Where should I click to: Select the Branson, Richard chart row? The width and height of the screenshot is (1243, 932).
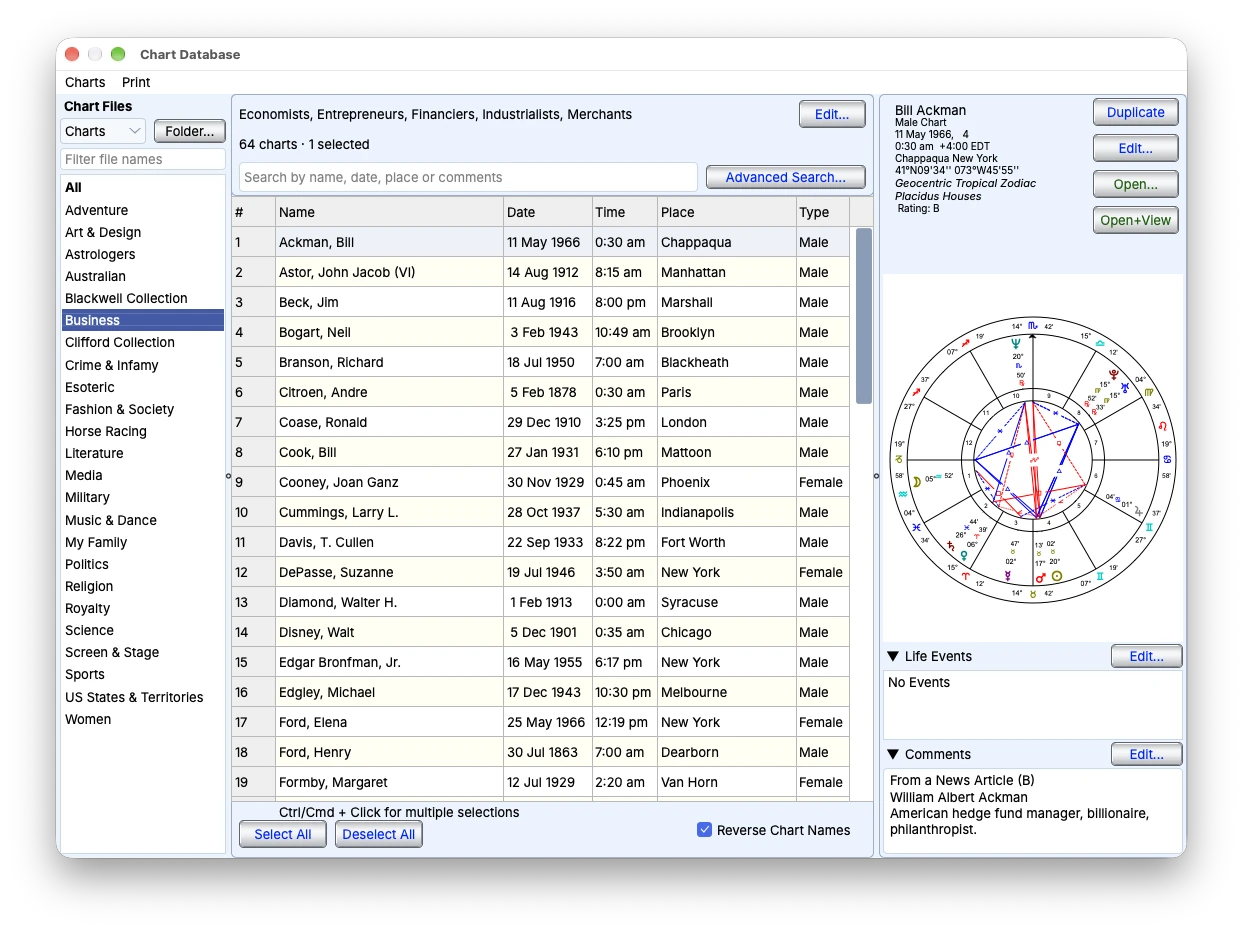tap(540, 362)
